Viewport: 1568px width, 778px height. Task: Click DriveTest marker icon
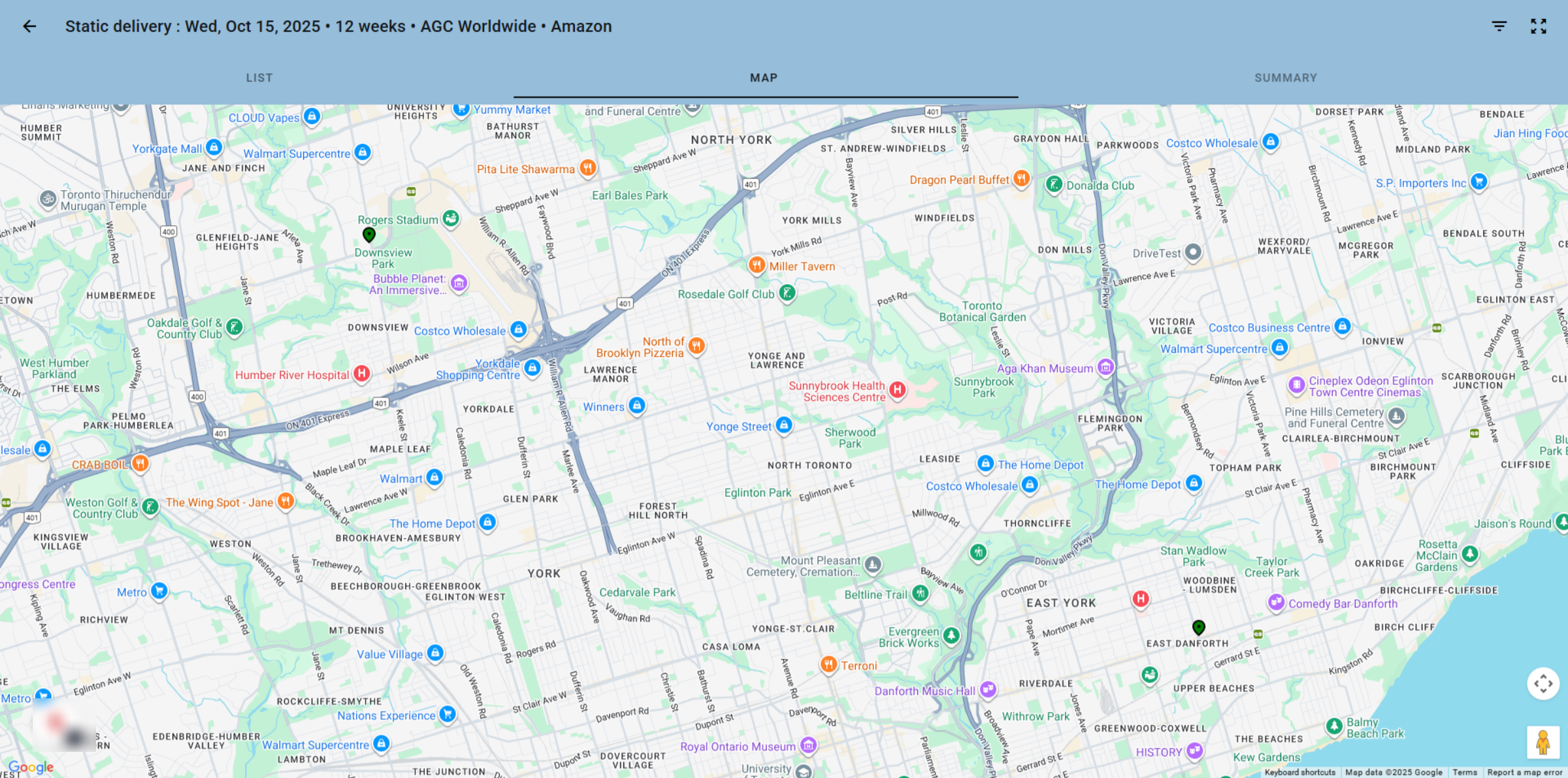(1193, 252)
